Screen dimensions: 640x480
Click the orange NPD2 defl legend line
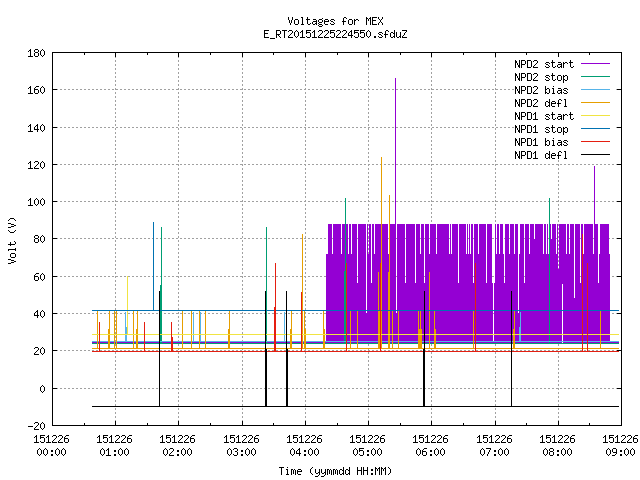point(595,103)
